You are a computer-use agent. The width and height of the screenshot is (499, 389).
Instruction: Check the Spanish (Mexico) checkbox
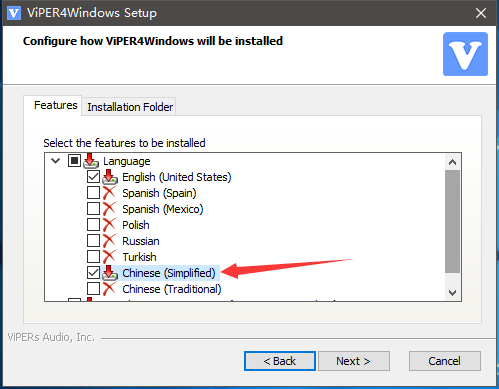click(93, 209)
